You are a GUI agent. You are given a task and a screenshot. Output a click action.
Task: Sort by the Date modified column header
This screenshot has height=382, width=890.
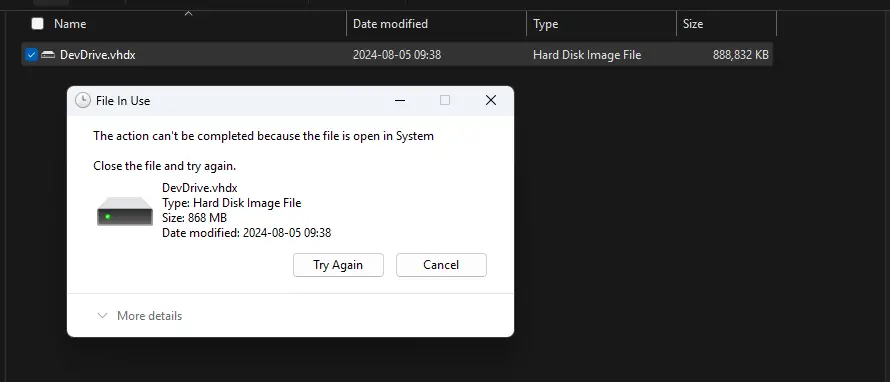391,24
